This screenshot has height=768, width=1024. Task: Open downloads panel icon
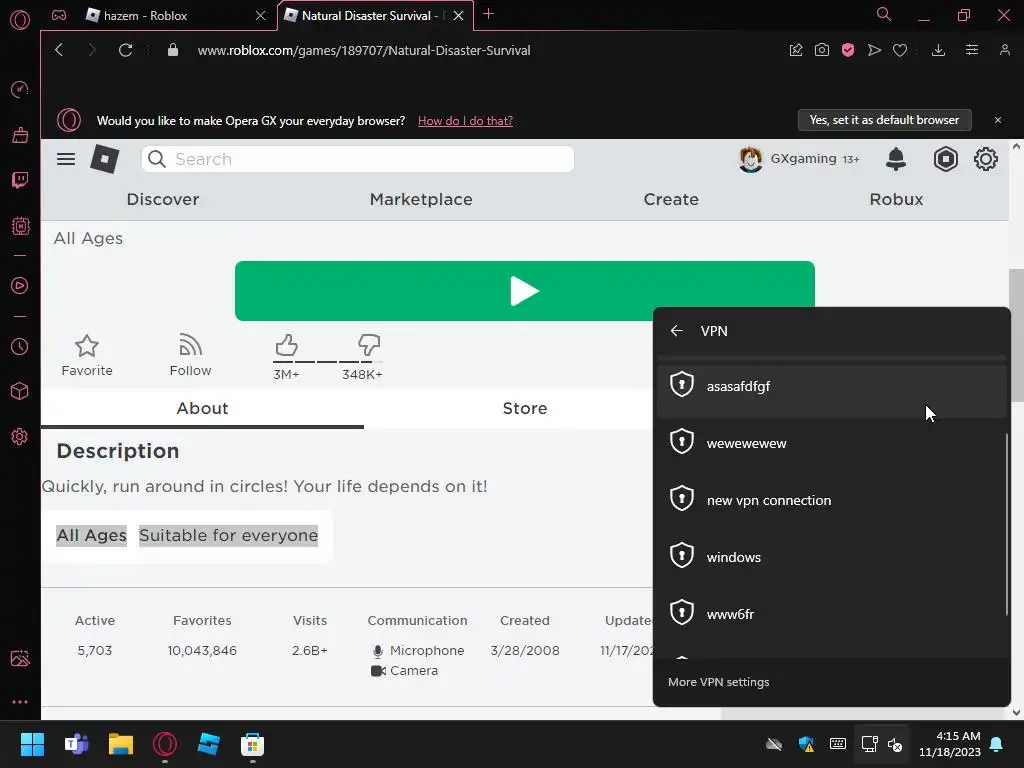[938, 50]
